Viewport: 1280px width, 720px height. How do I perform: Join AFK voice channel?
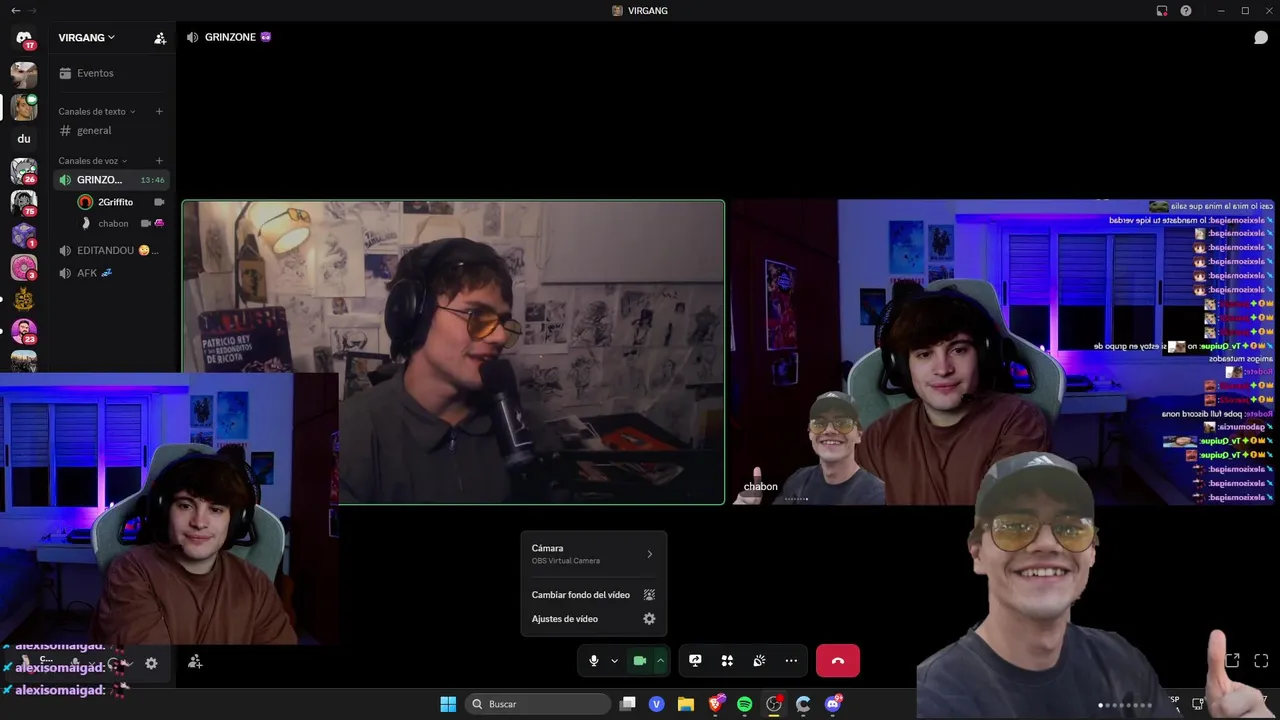click(x=111, y=273)
